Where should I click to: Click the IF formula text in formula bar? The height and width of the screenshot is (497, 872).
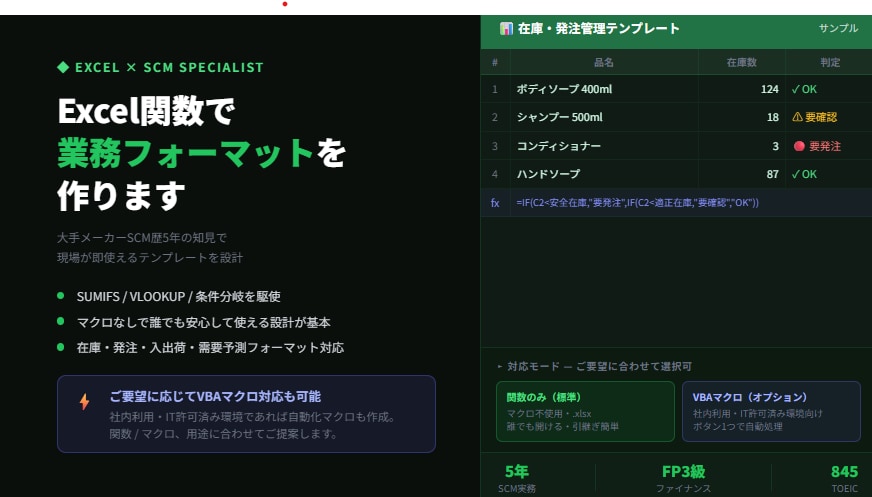pos(637,203)
